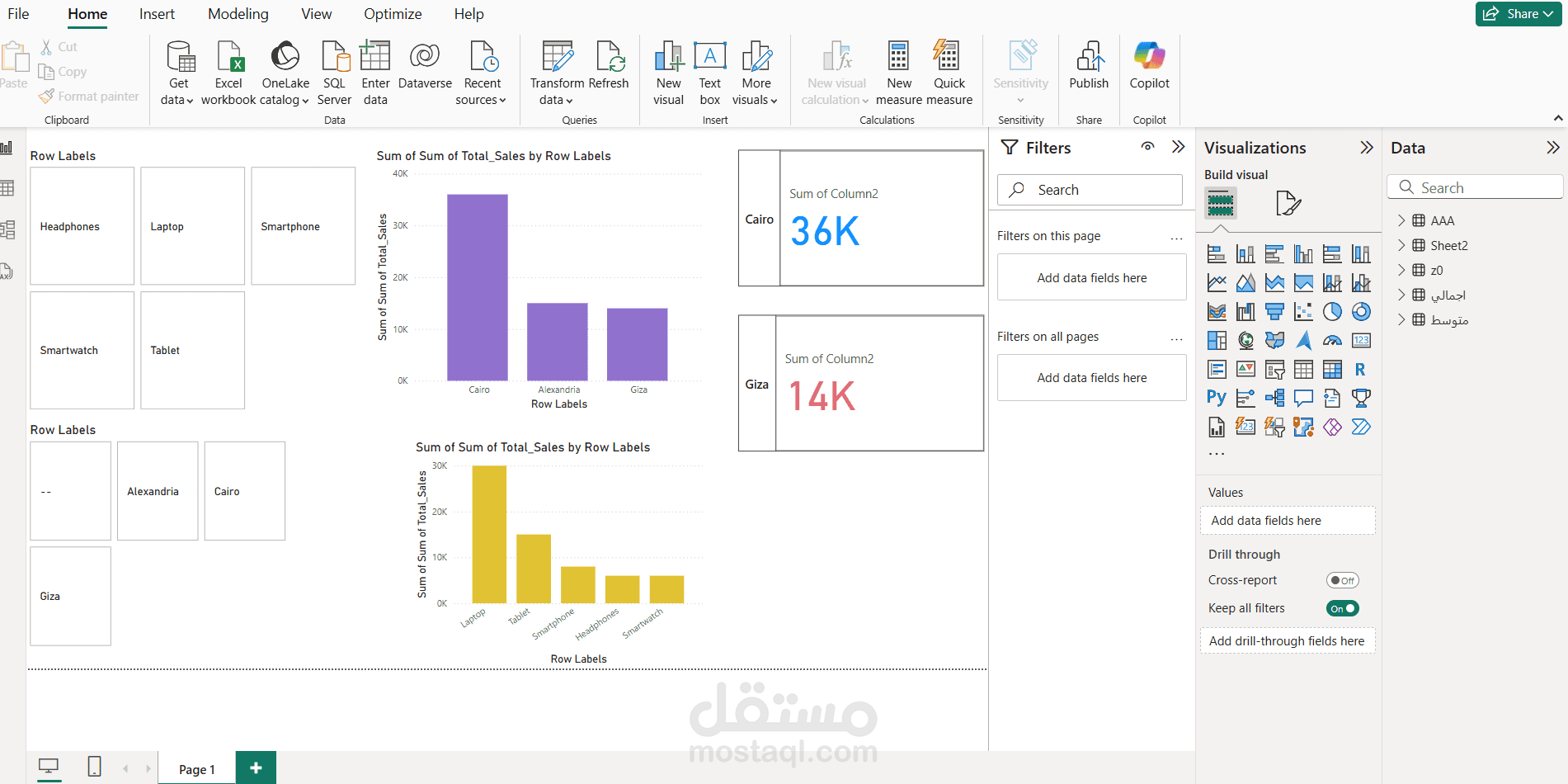Viewport: 1568px width, 784px height.
Task: Choose the gauge visual
Action: click(x=1332, y=341)
